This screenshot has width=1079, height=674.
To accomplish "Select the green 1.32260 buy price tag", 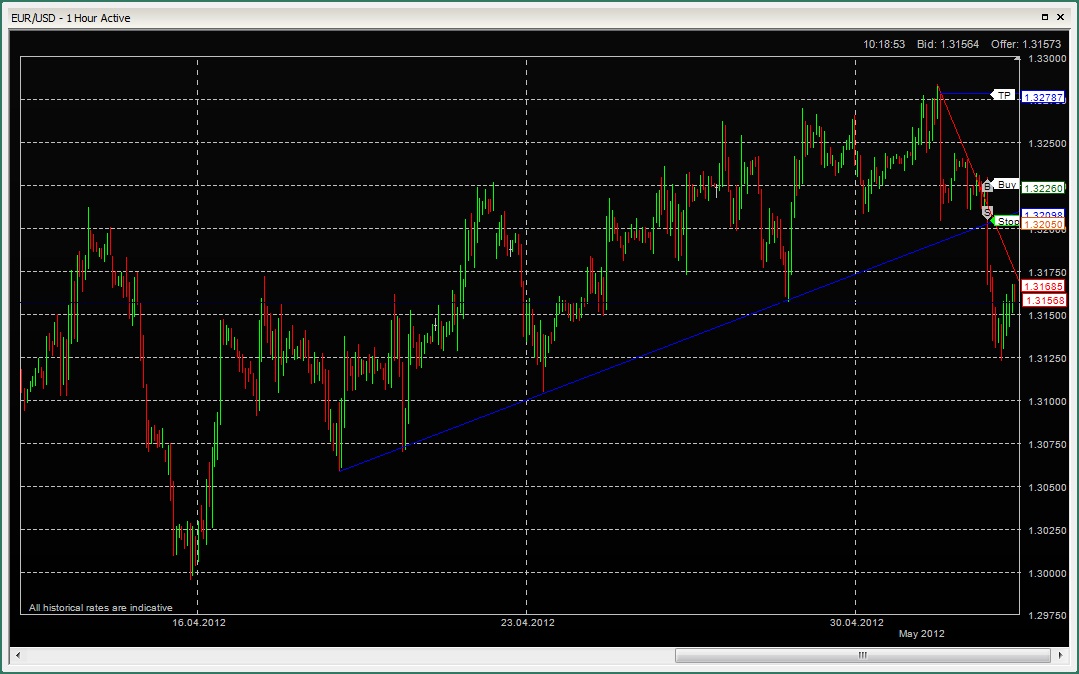I will click(1045, 187).
